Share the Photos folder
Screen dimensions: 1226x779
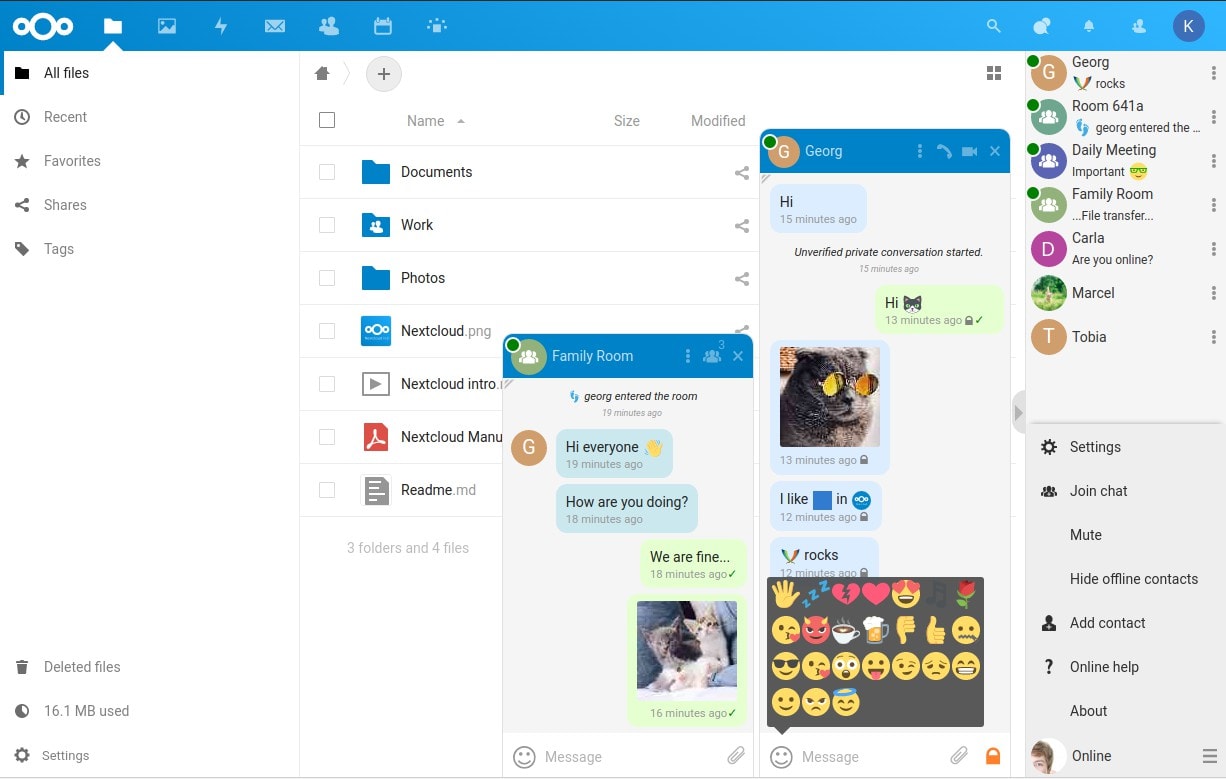tap(742, 278)
